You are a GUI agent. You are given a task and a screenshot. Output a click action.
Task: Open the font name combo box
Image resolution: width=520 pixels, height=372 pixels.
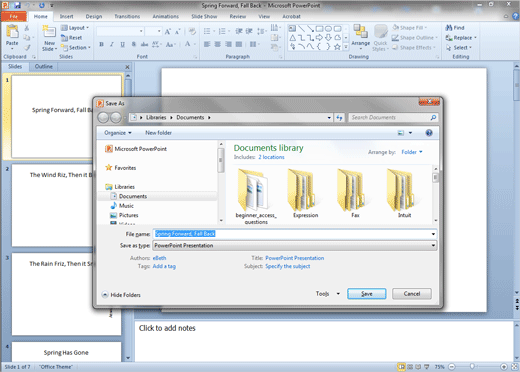coord(120,31)
